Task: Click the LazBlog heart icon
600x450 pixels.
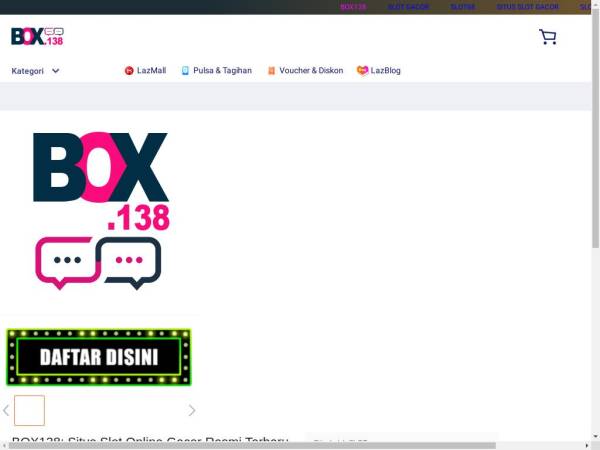Action: [362, 70]
